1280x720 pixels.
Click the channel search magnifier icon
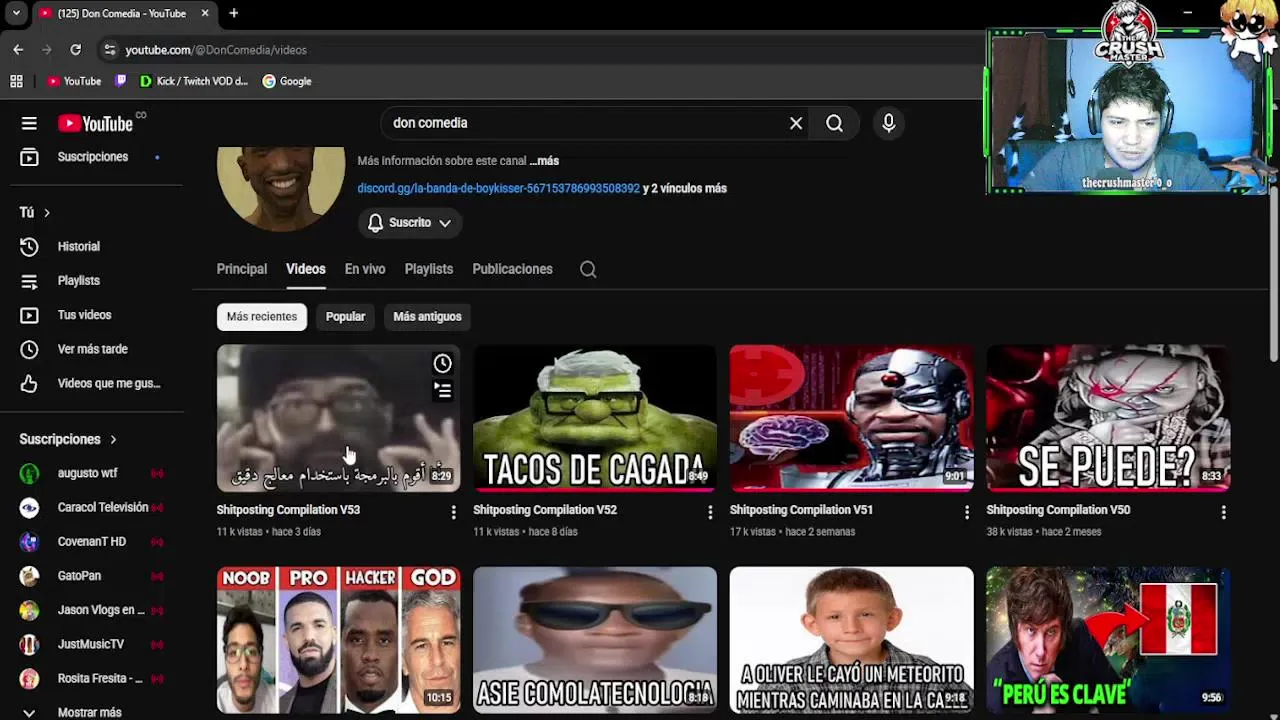588,269
